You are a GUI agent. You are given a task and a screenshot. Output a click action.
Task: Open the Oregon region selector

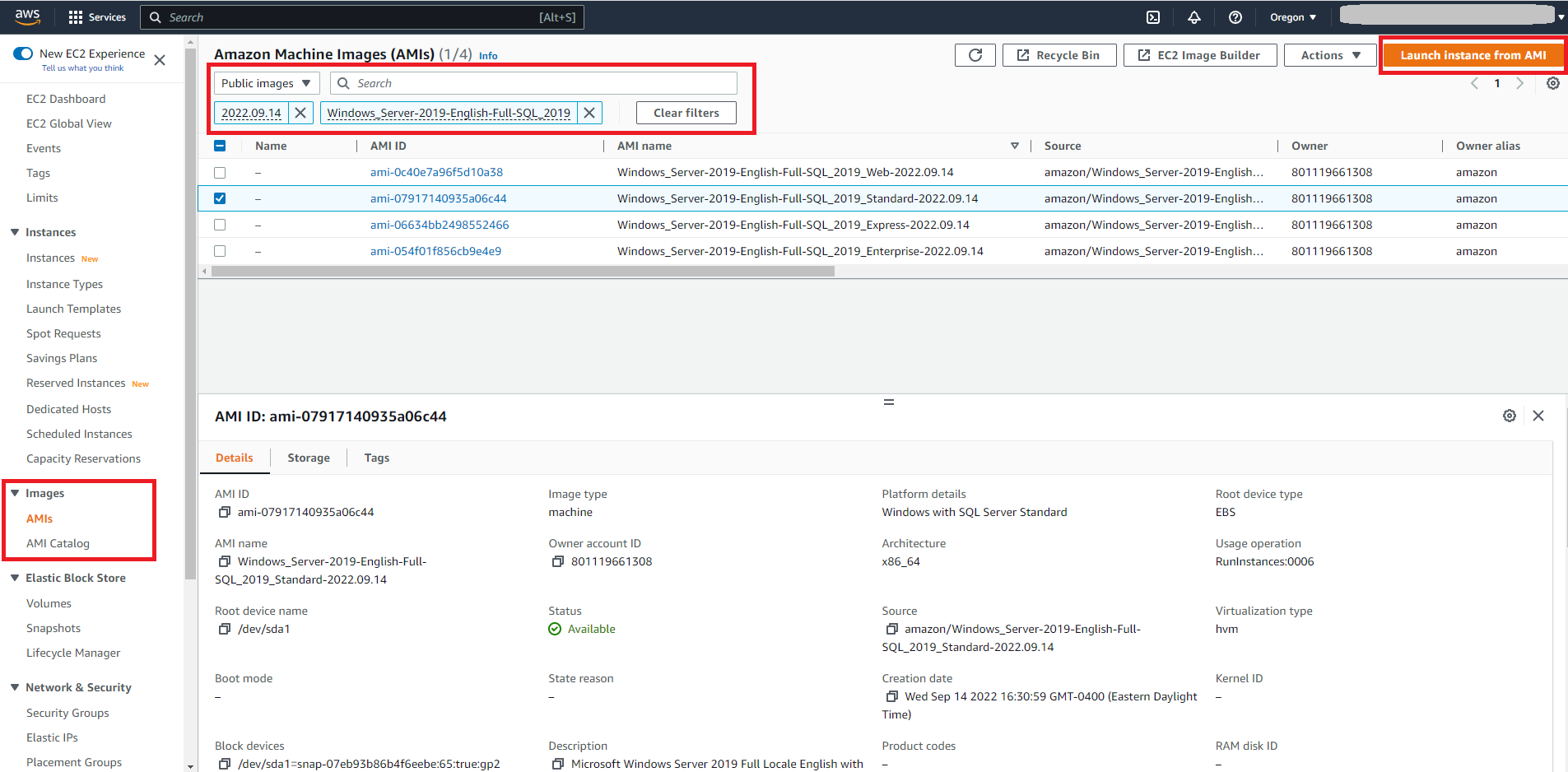tap(1293, 17)
